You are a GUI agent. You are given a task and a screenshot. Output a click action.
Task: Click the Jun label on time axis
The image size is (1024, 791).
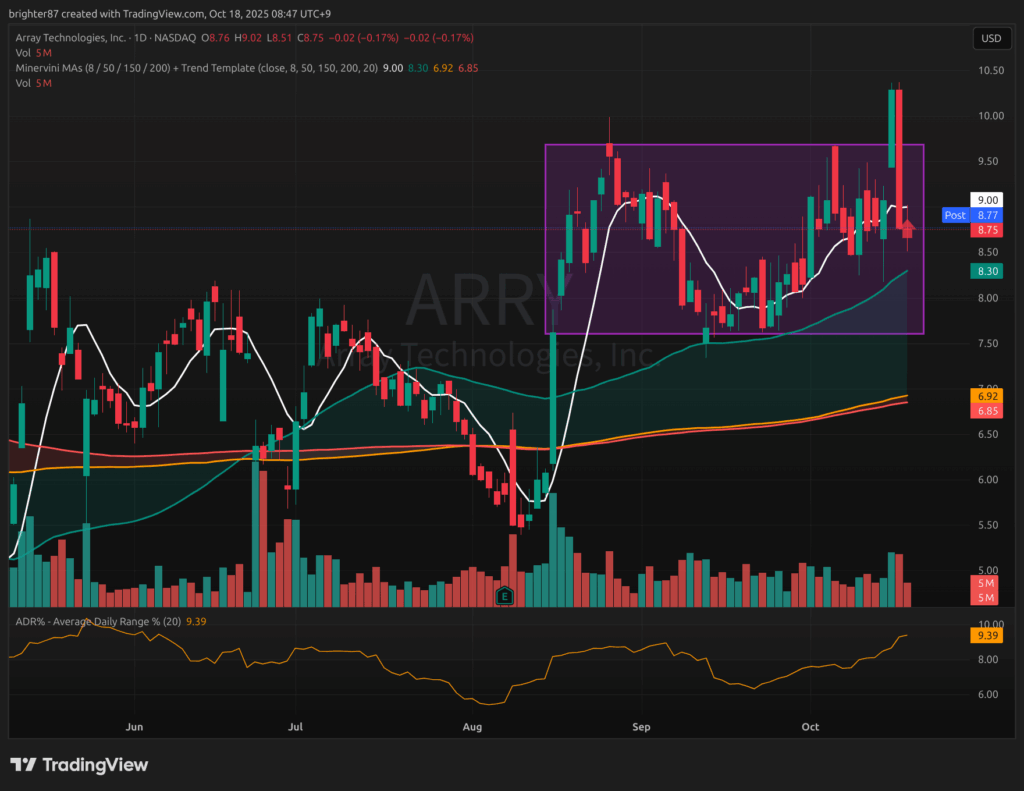coord(135,727)
